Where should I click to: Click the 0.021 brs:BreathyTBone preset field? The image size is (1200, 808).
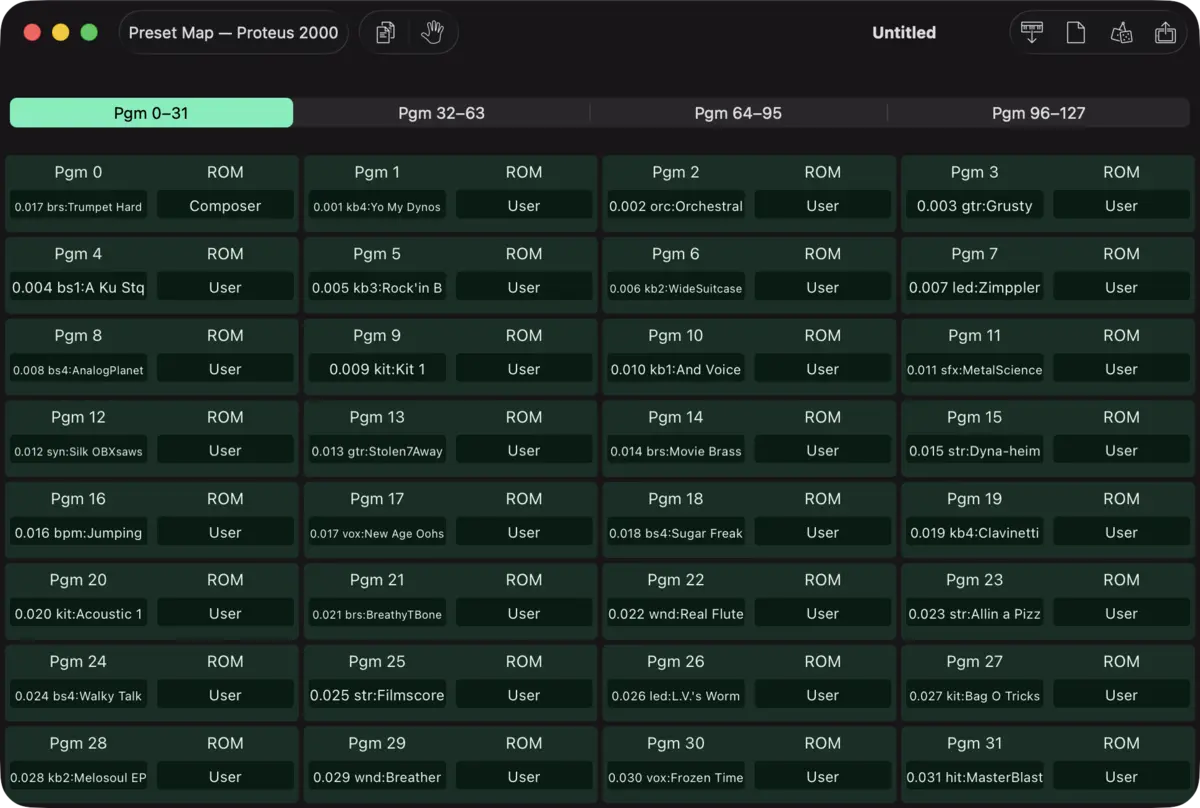pos(377,614)
